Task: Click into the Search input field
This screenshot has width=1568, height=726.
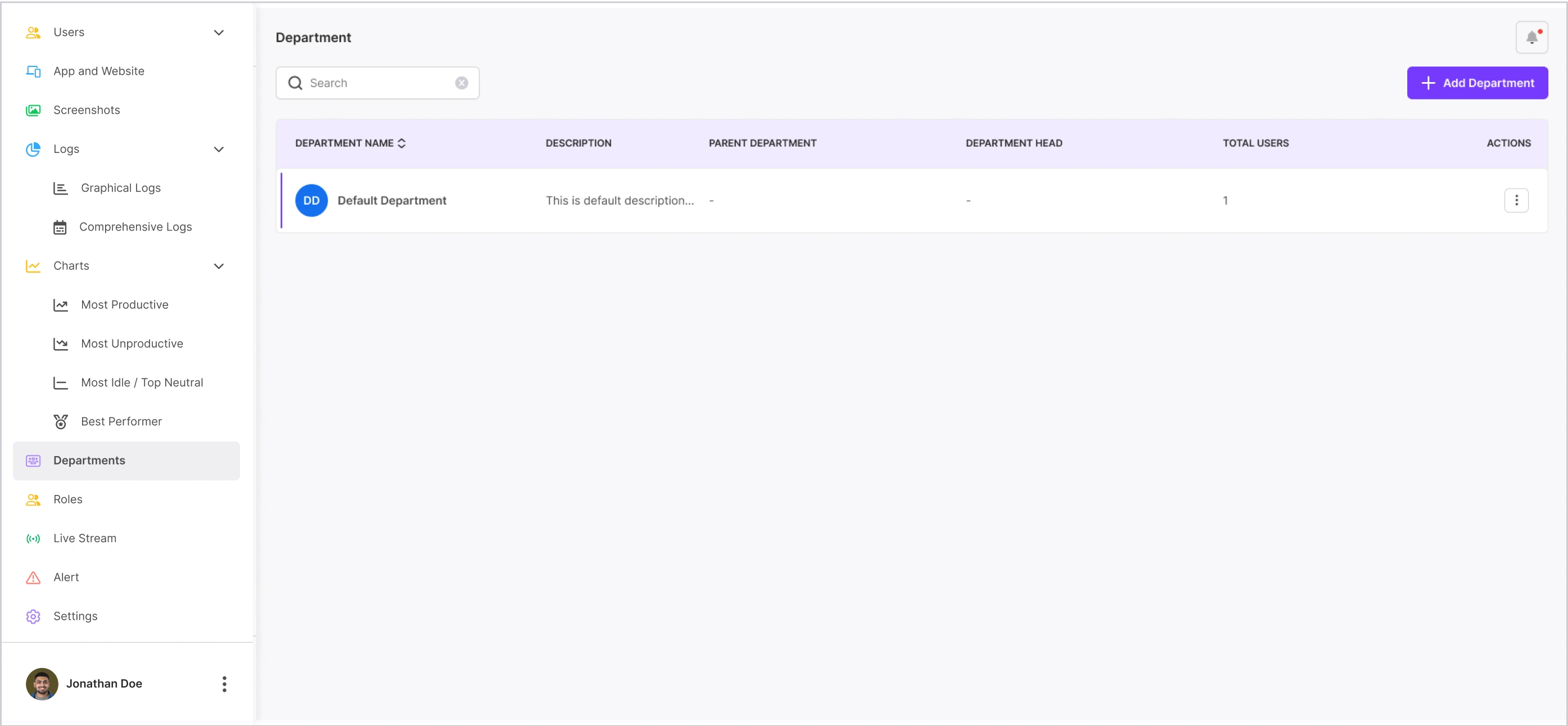Action: [x=378, y=83]
